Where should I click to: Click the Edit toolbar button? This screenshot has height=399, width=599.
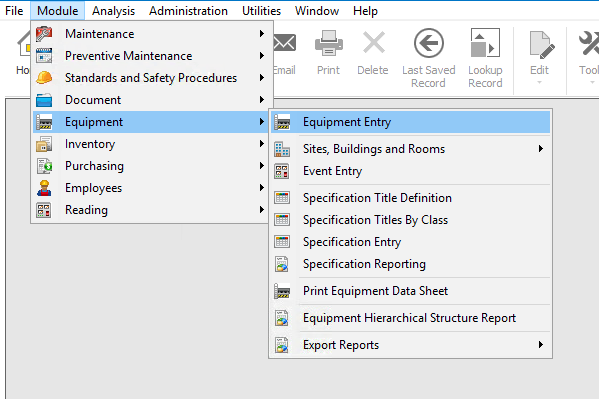(x=539, y=57)
